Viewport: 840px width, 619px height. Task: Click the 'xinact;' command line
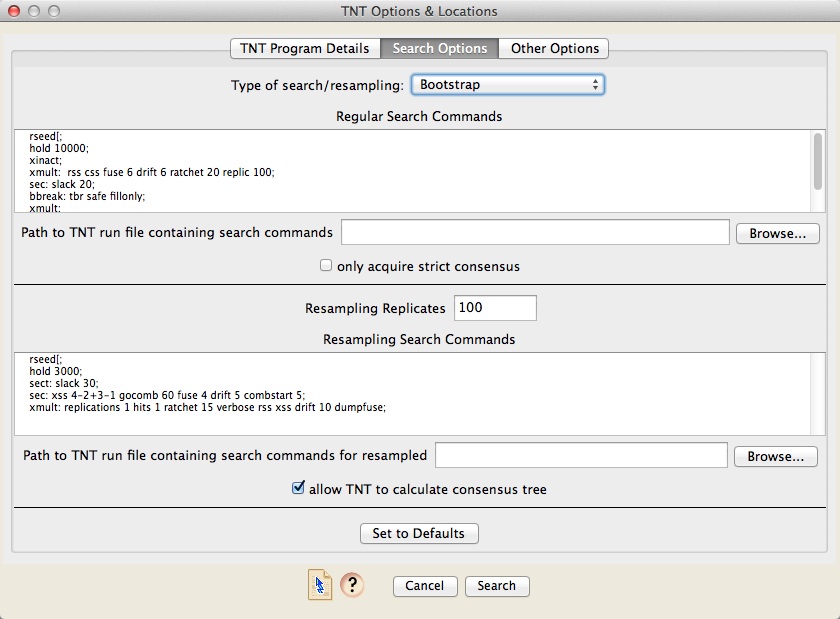pyautogui.click(x=46, y=160)
